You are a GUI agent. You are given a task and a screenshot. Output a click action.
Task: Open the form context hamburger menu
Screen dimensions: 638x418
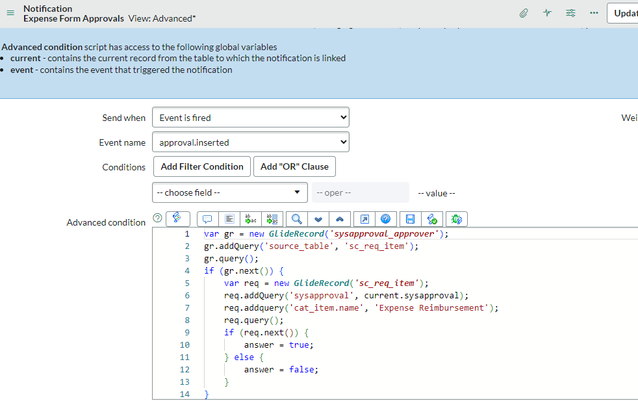[11, 13]
